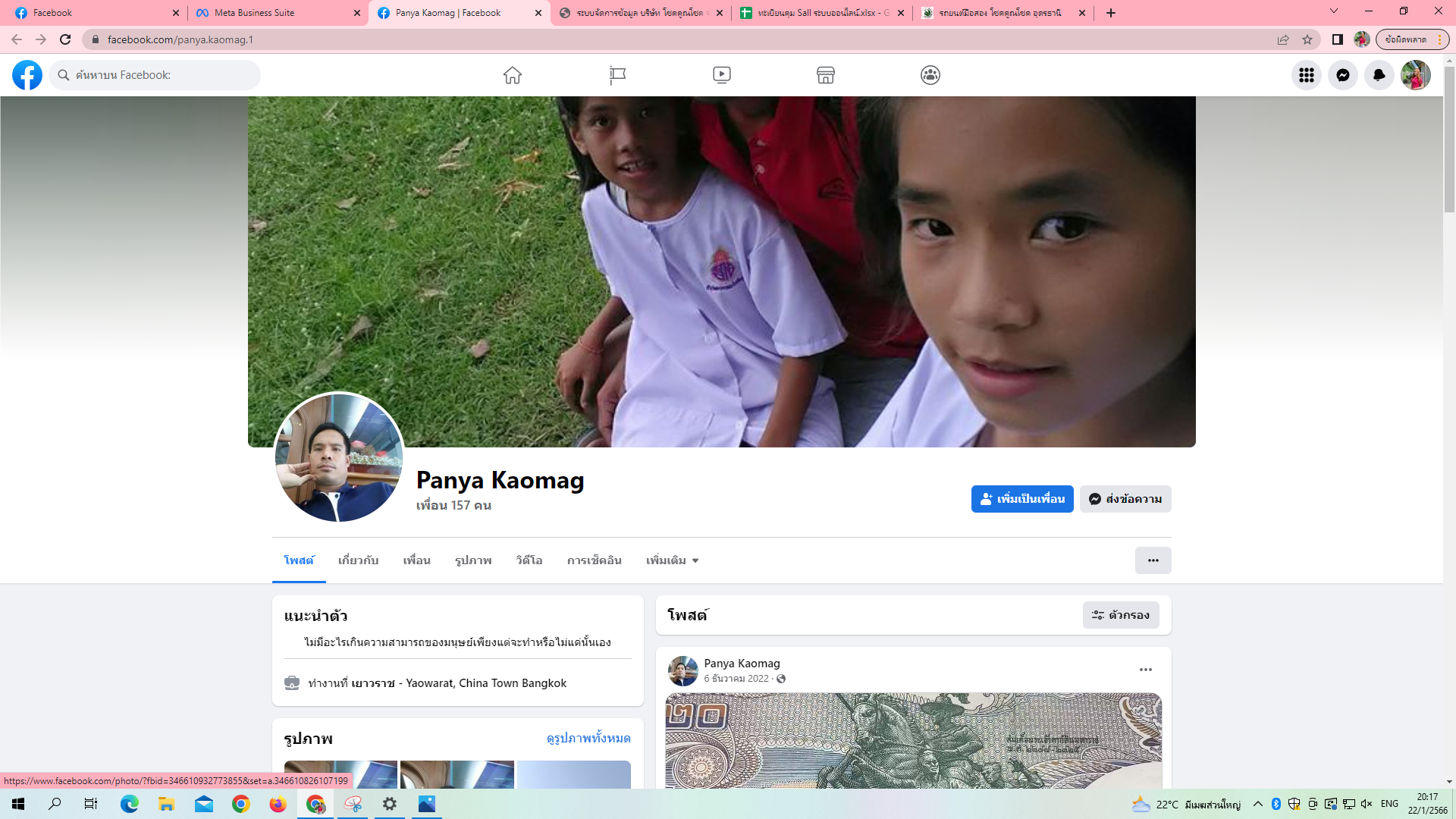Click the เพิ่มเป็นเพื่อน button
This screenshot has width=1456, height=819.
pyautogui.click(x=1022, y=499)
